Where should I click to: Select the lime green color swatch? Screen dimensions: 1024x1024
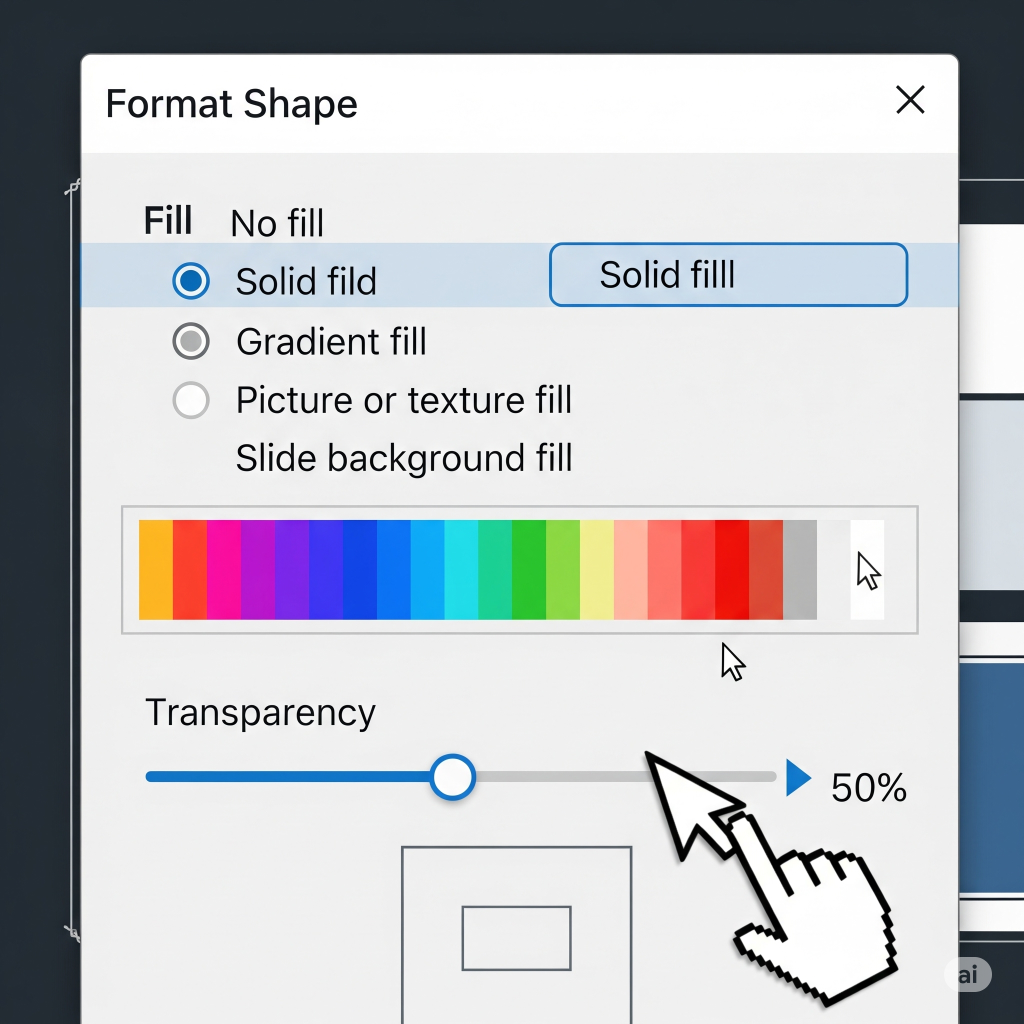(563, 570)
